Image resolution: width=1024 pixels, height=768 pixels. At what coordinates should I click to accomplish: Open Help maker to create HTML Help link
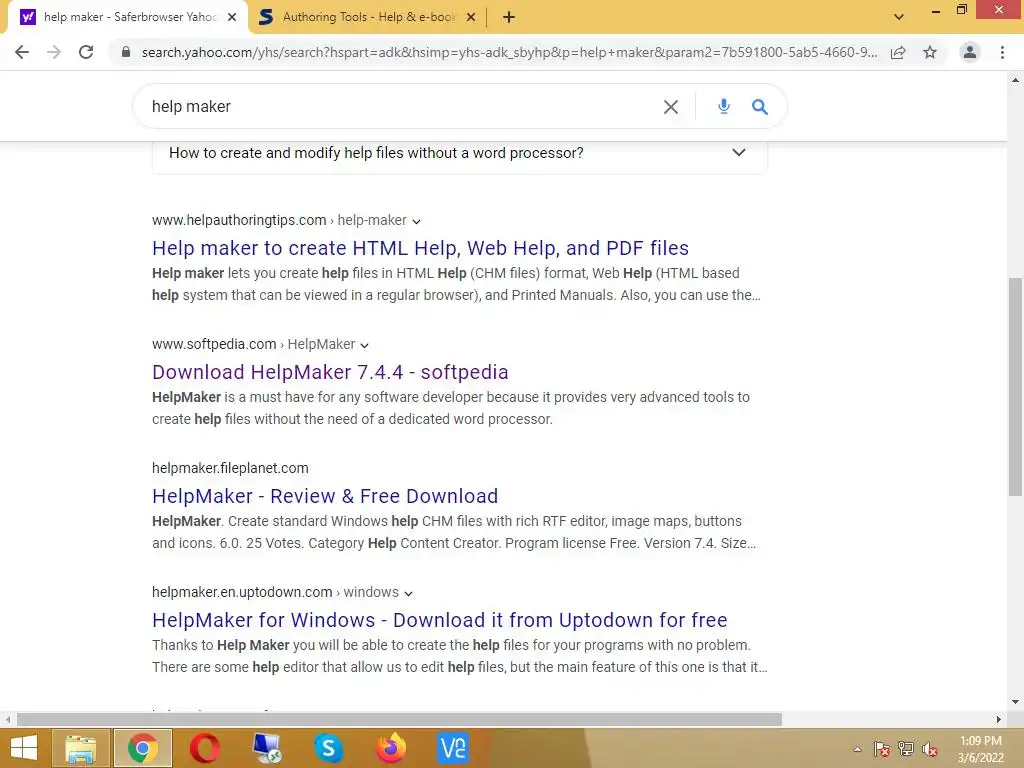(420, 248)
